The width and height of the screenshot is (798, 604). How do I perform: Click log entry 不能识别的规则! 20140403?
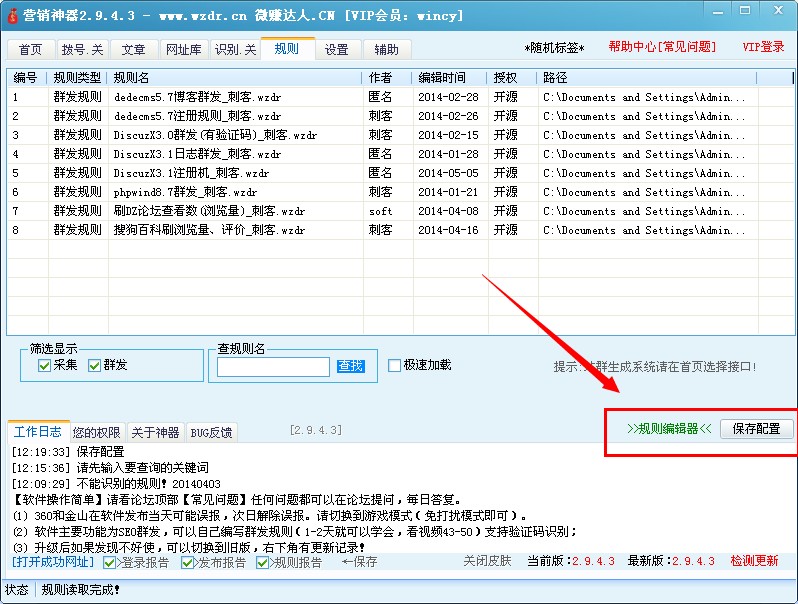click(x=149, y=484)
